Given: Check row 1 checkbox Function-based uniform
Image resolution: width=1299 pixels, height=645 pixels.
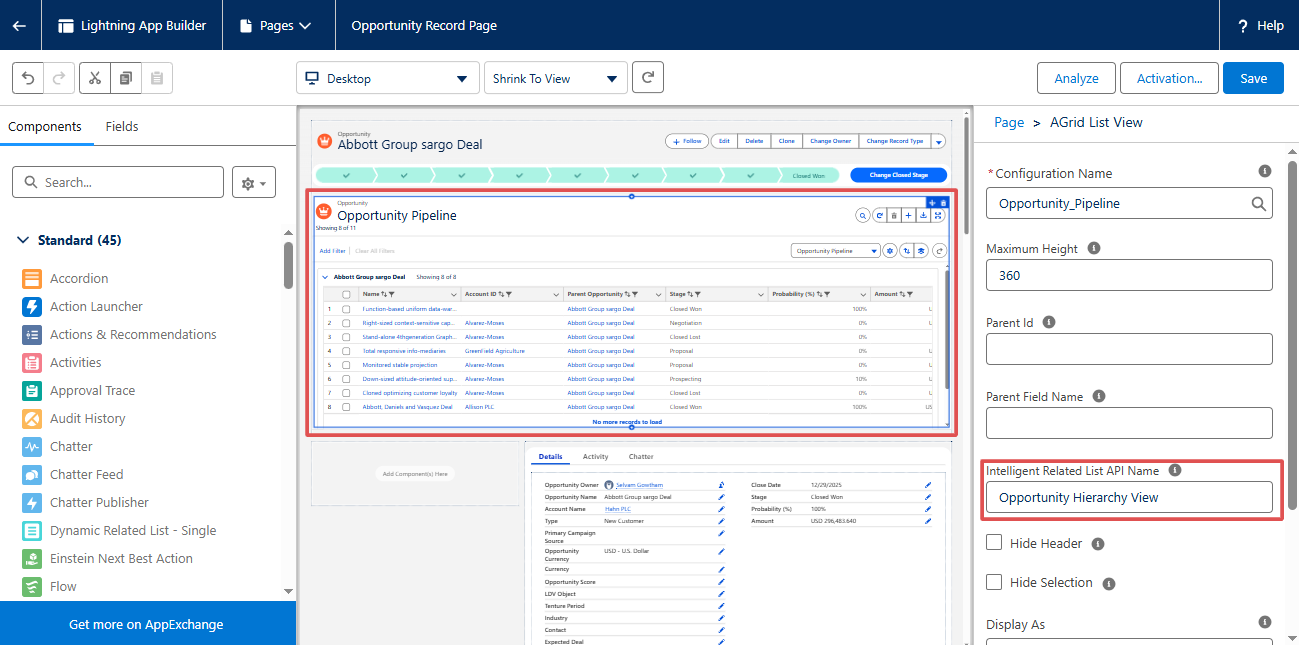Looking at the screenshot, I should pyautogui.click(x=346, y=309).
